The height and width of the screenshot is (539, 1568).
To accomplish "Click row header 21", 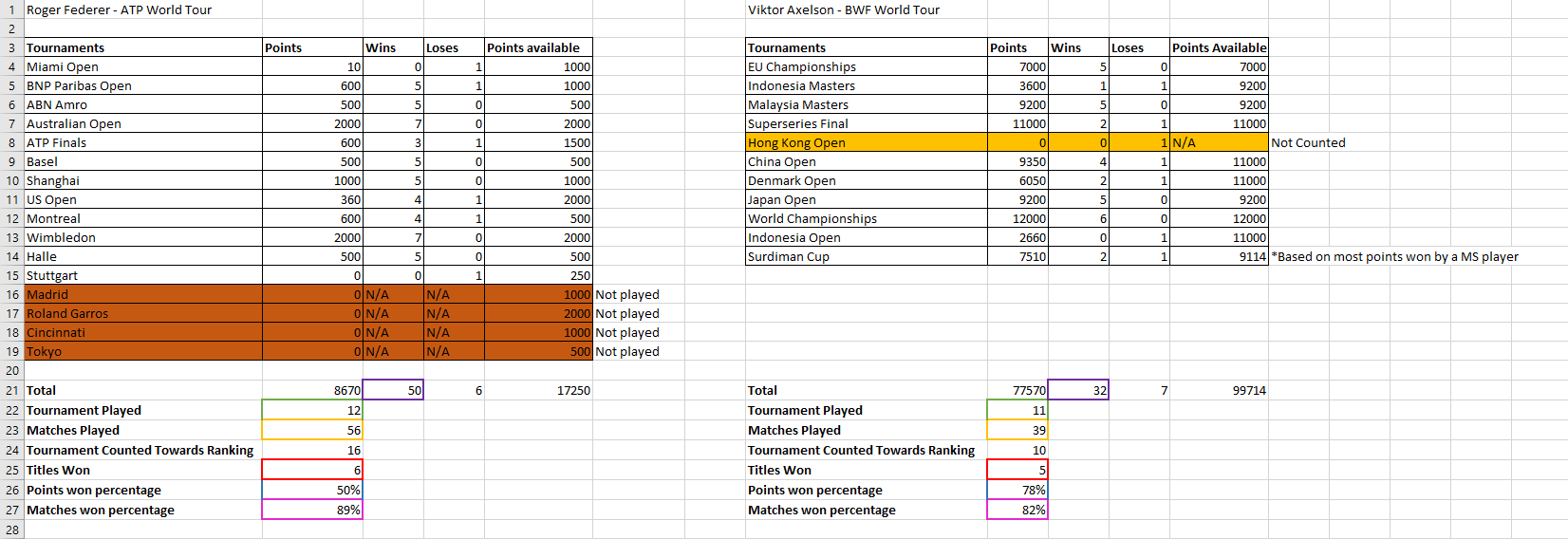I will (11, 390).
